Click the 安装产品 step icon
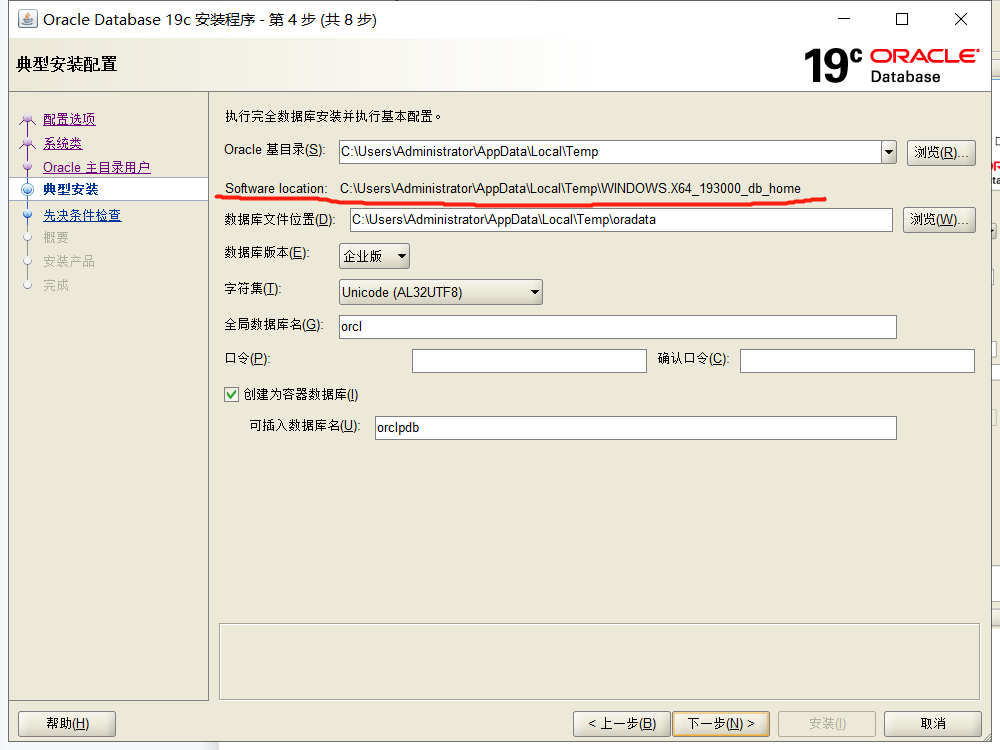This screenshot has height=750, width=1000. point(27,261)
